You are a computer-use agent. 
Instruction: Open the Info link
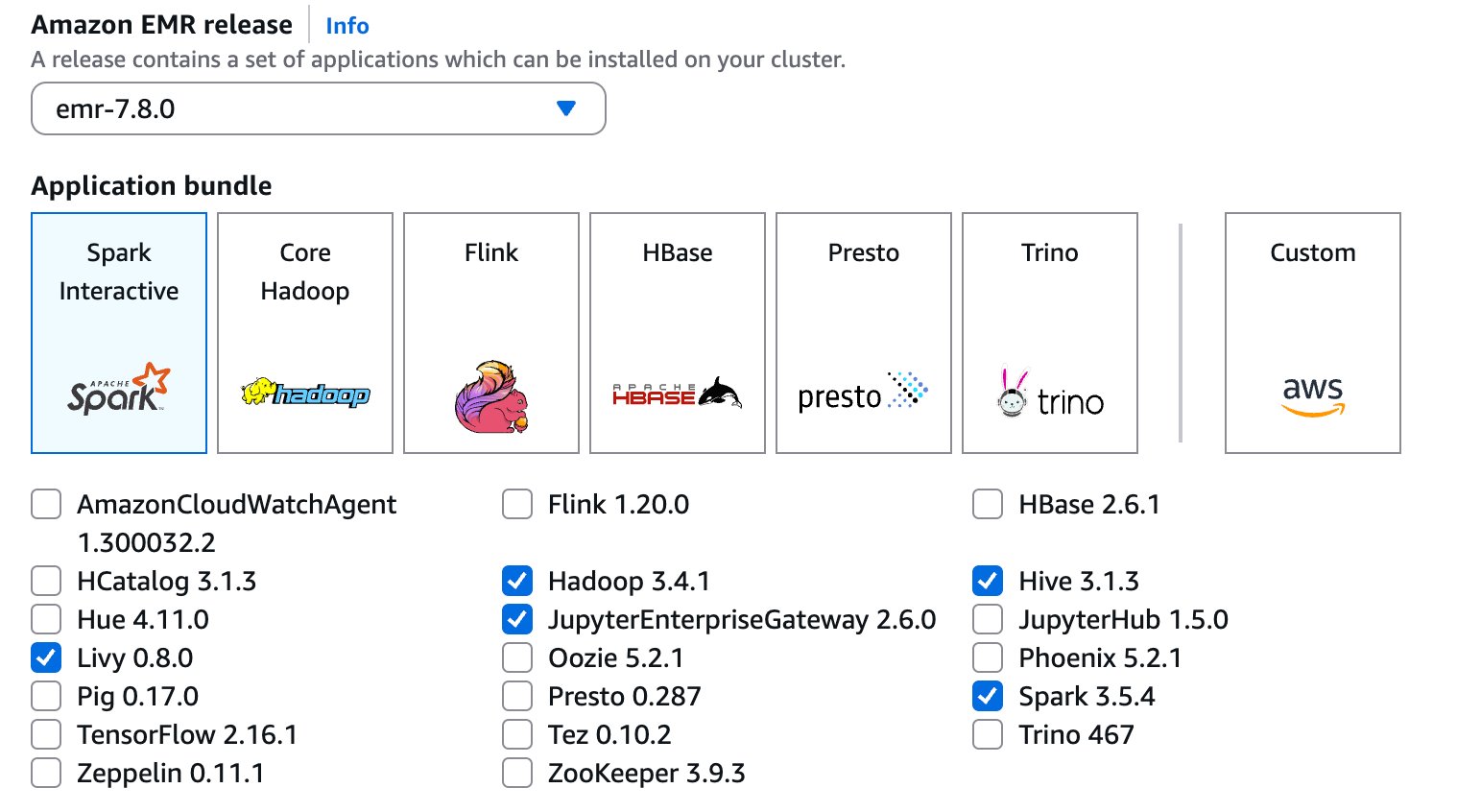[x=346, y=26]
